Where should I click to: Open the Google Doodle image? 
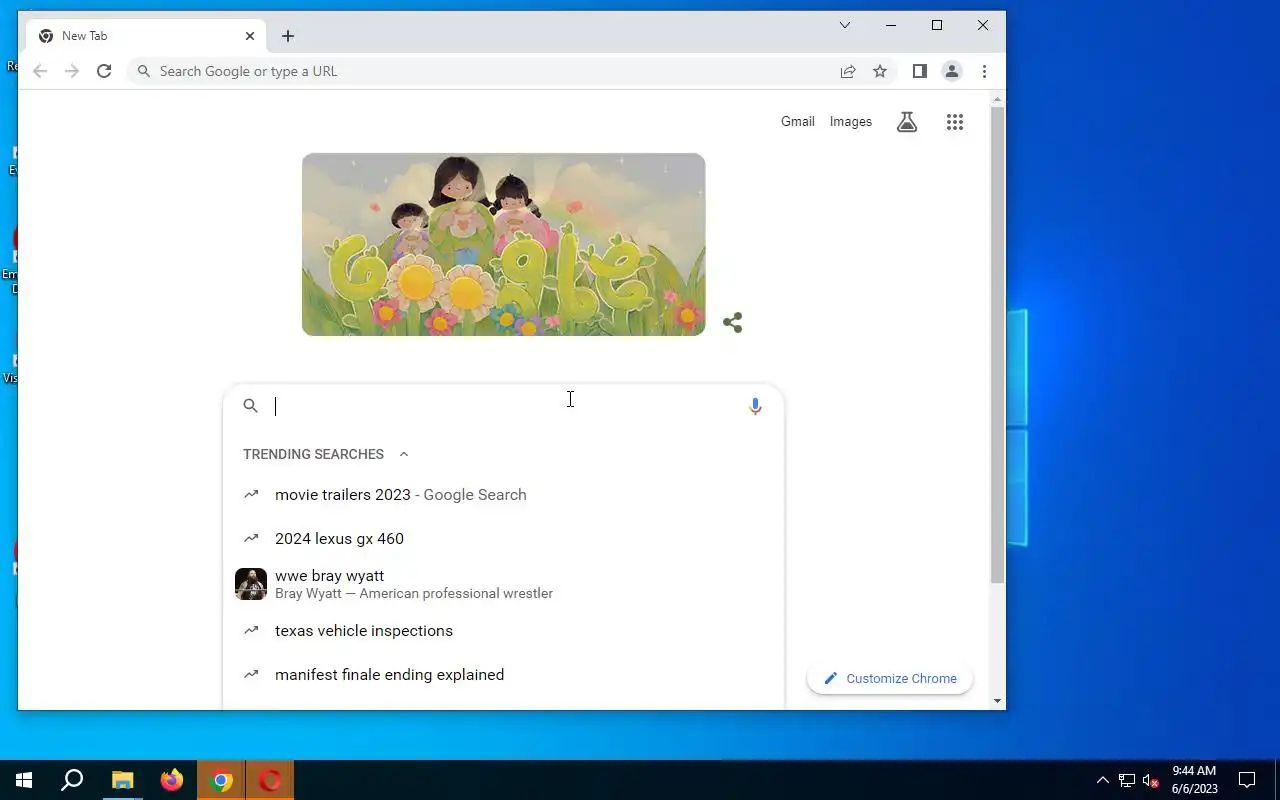504,244
